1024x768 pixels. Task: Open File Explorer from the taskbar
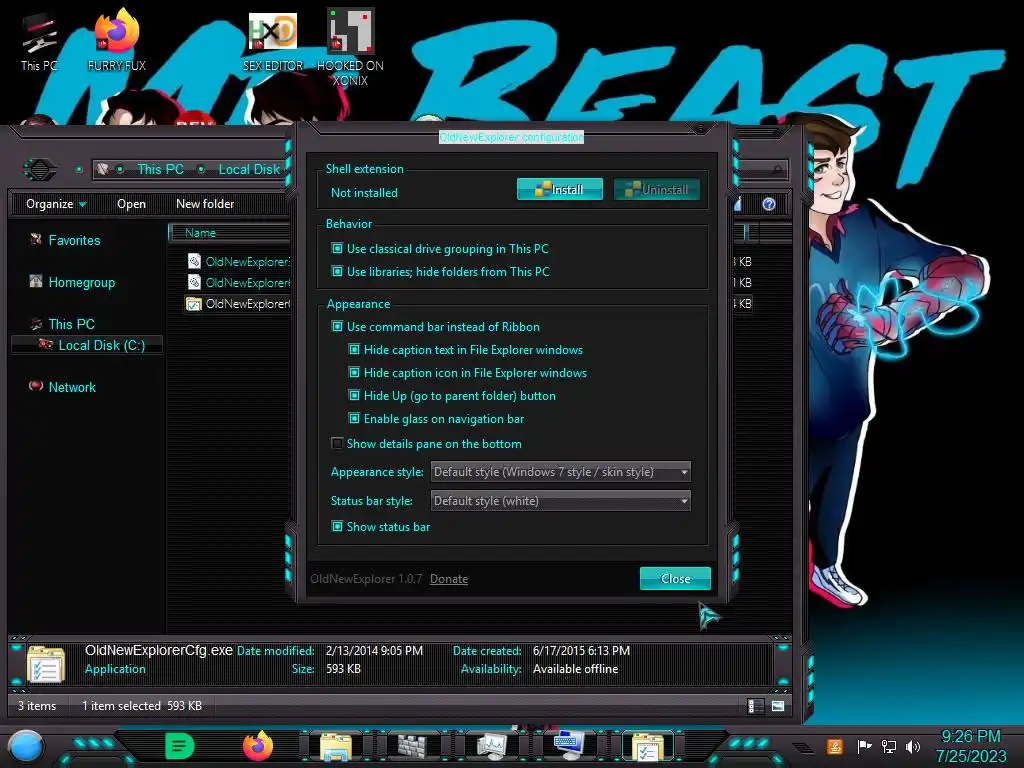pyautogui.click(x=336, y=747)
